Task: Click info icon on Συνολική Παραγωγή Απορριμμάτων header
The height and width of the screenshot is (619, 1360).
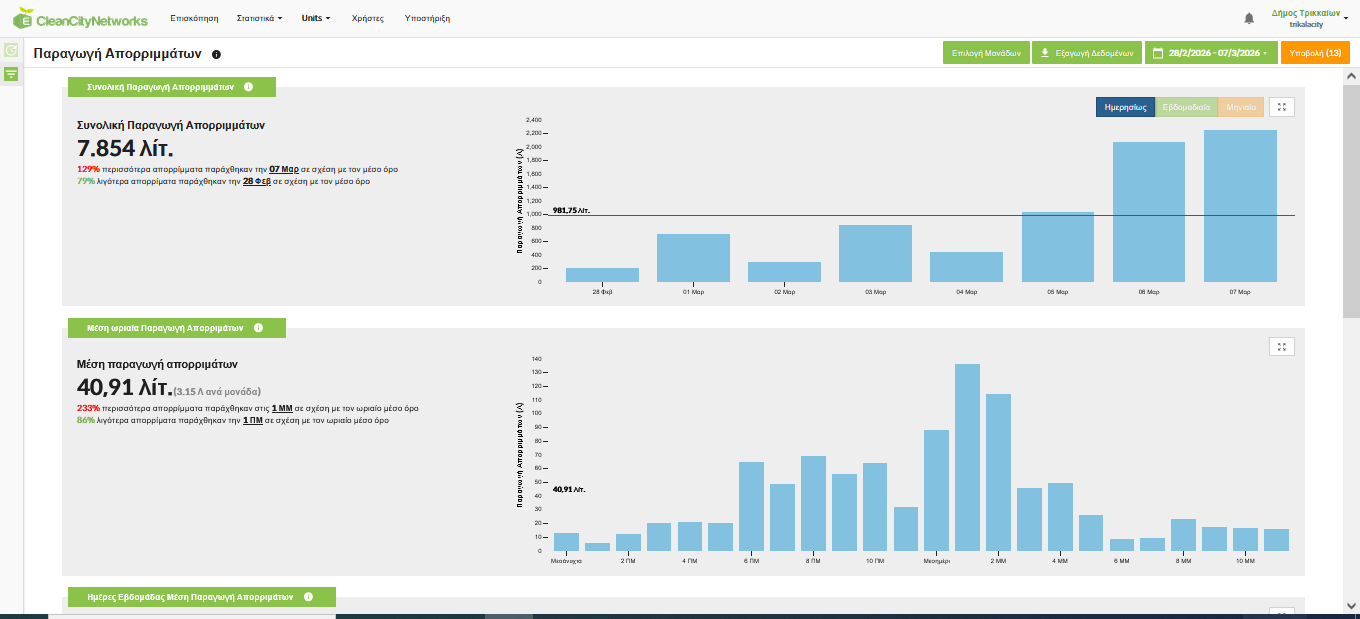Action: [x=248, y=87]
